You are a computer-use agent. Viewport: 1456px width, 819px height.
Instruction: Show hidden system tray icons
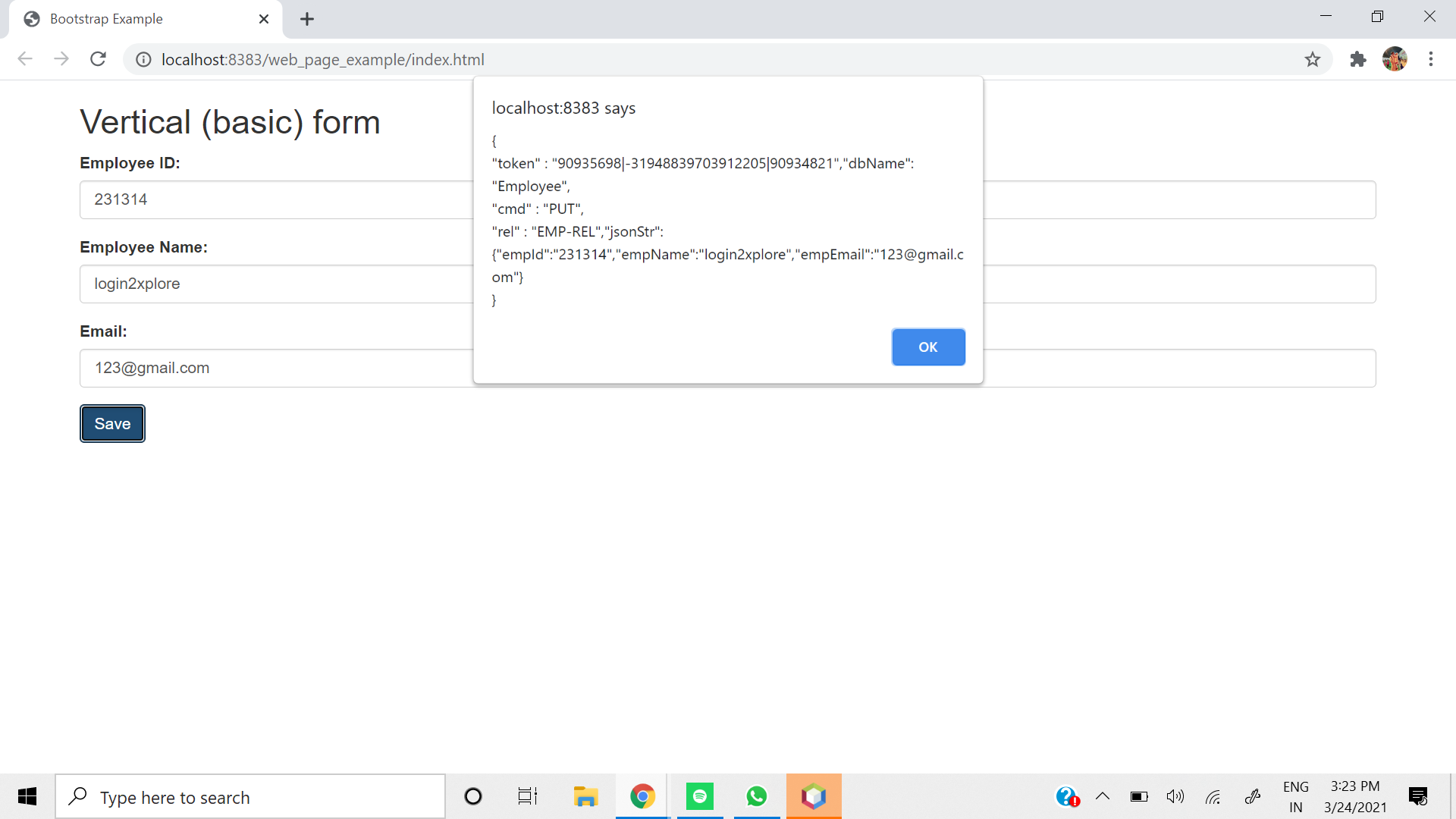[1103, 796]
